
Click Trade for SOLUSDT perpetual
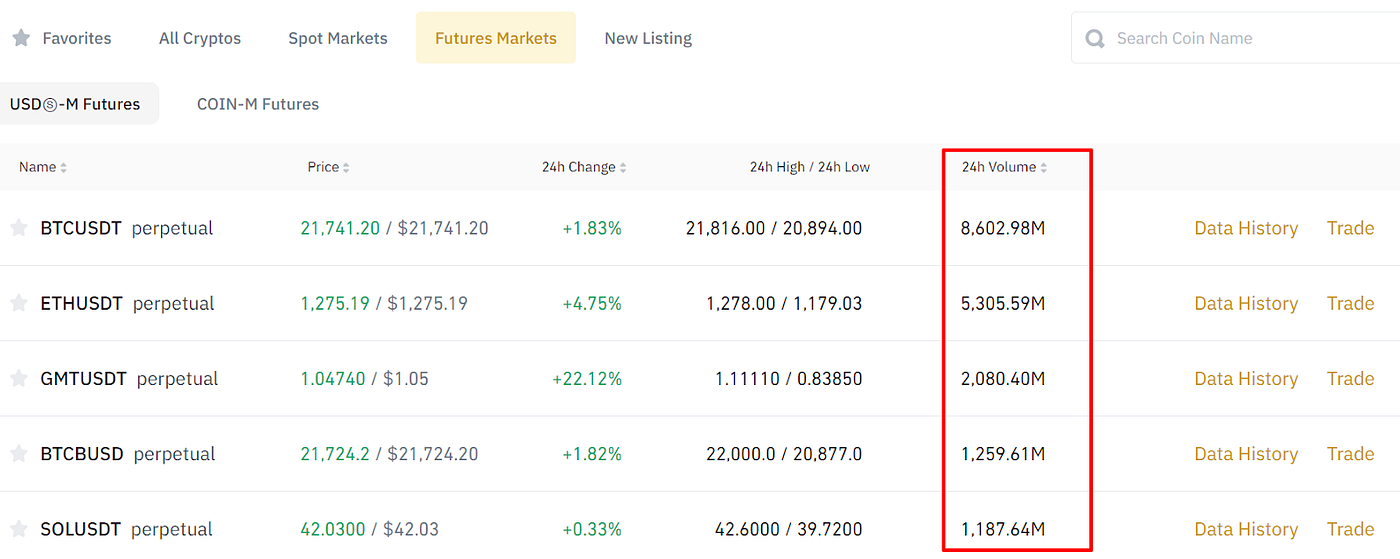tap(1350, 529)
